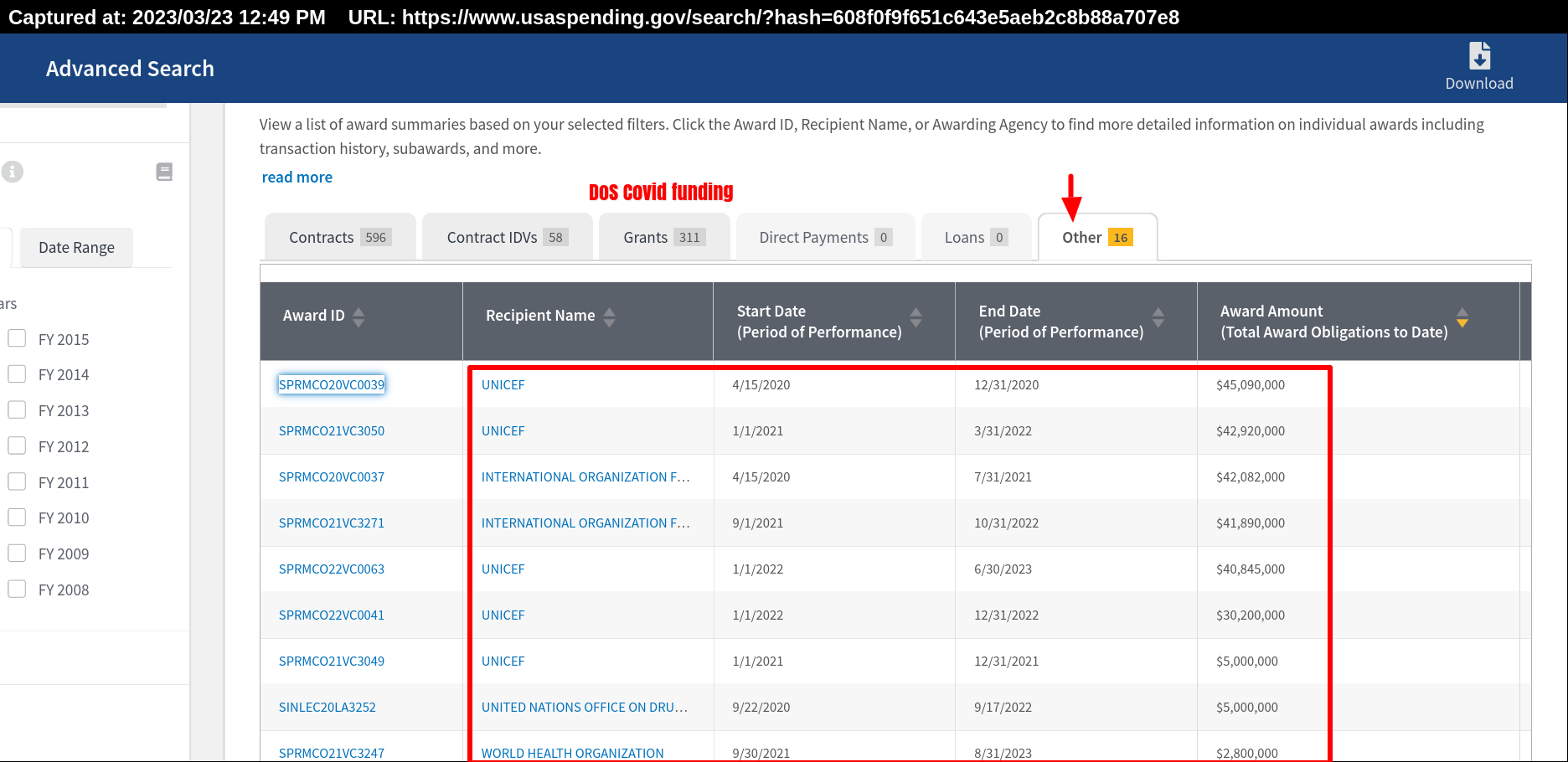Open UNICEF recipient for SPRMCO20VC0039 row

(503, 384)
